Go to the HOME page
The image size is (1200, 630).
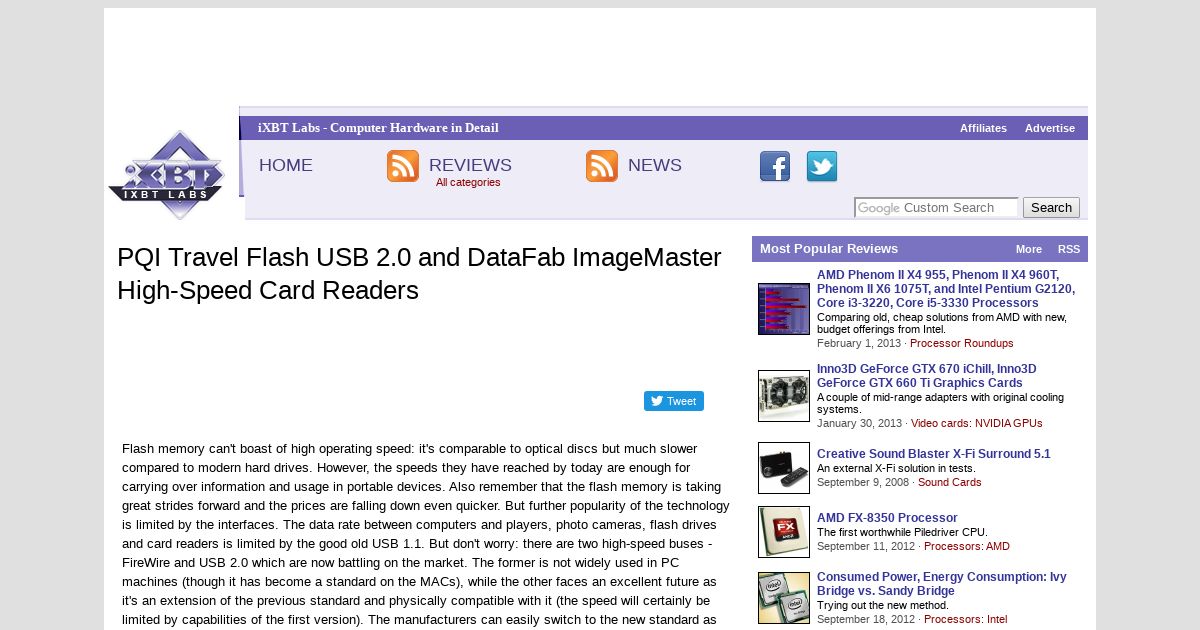[x=286, y=165]
